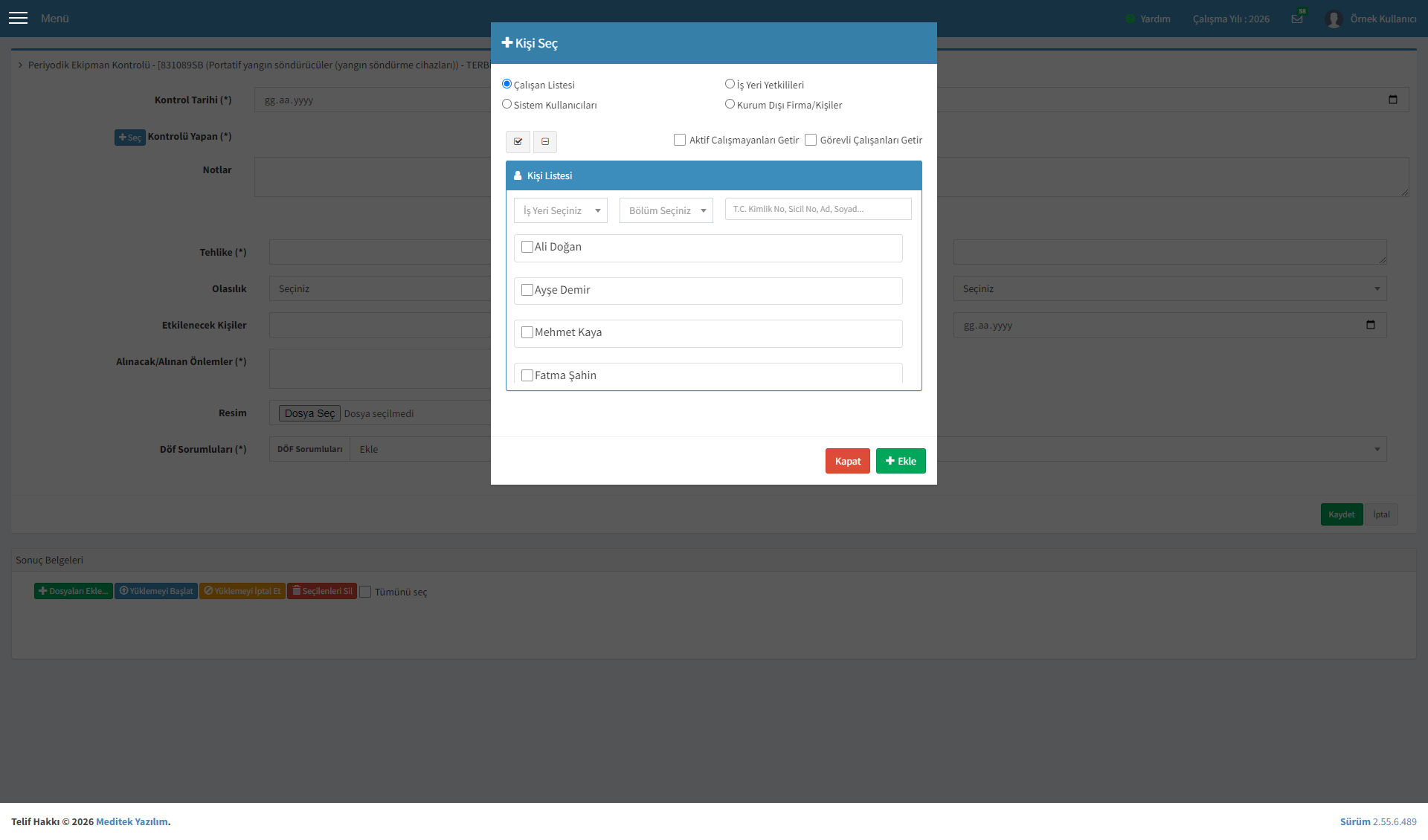The height and width of the screenshot is (840, 1428).
Task: Select the Sistem Kullanıcıları radio button
Action: point(506,104)
